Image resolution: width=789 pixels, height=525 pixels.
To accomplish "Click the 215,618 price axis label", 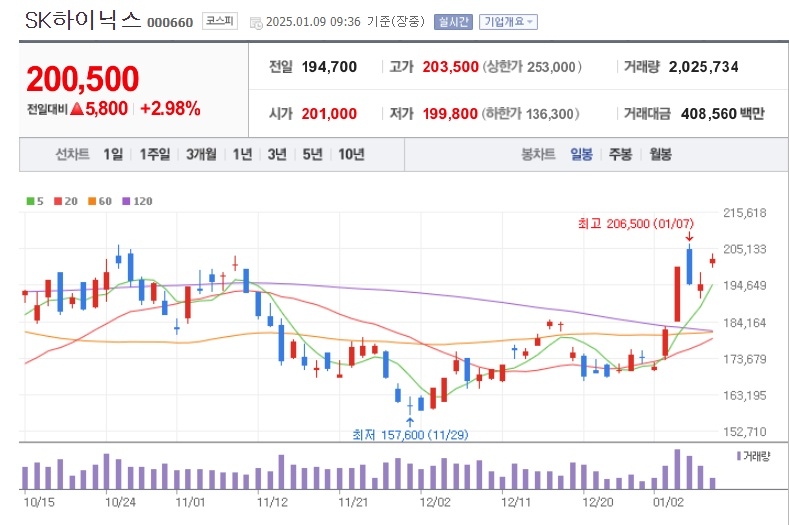I will 745,213.
